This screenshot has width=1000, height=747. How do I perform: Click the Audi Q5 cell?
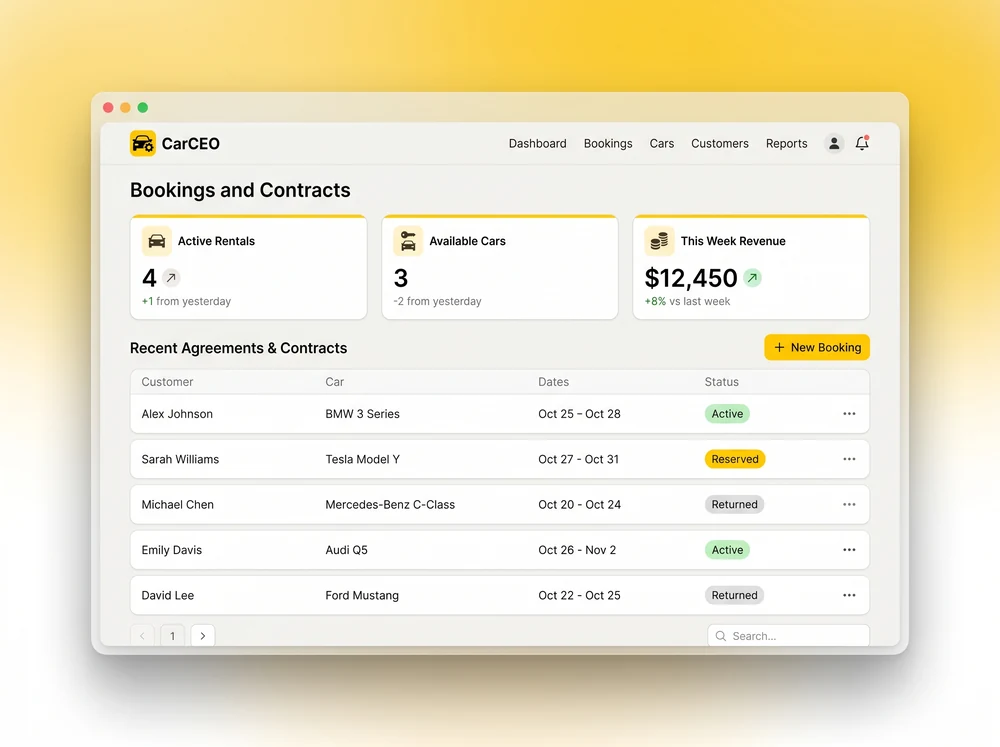point(347,550)
